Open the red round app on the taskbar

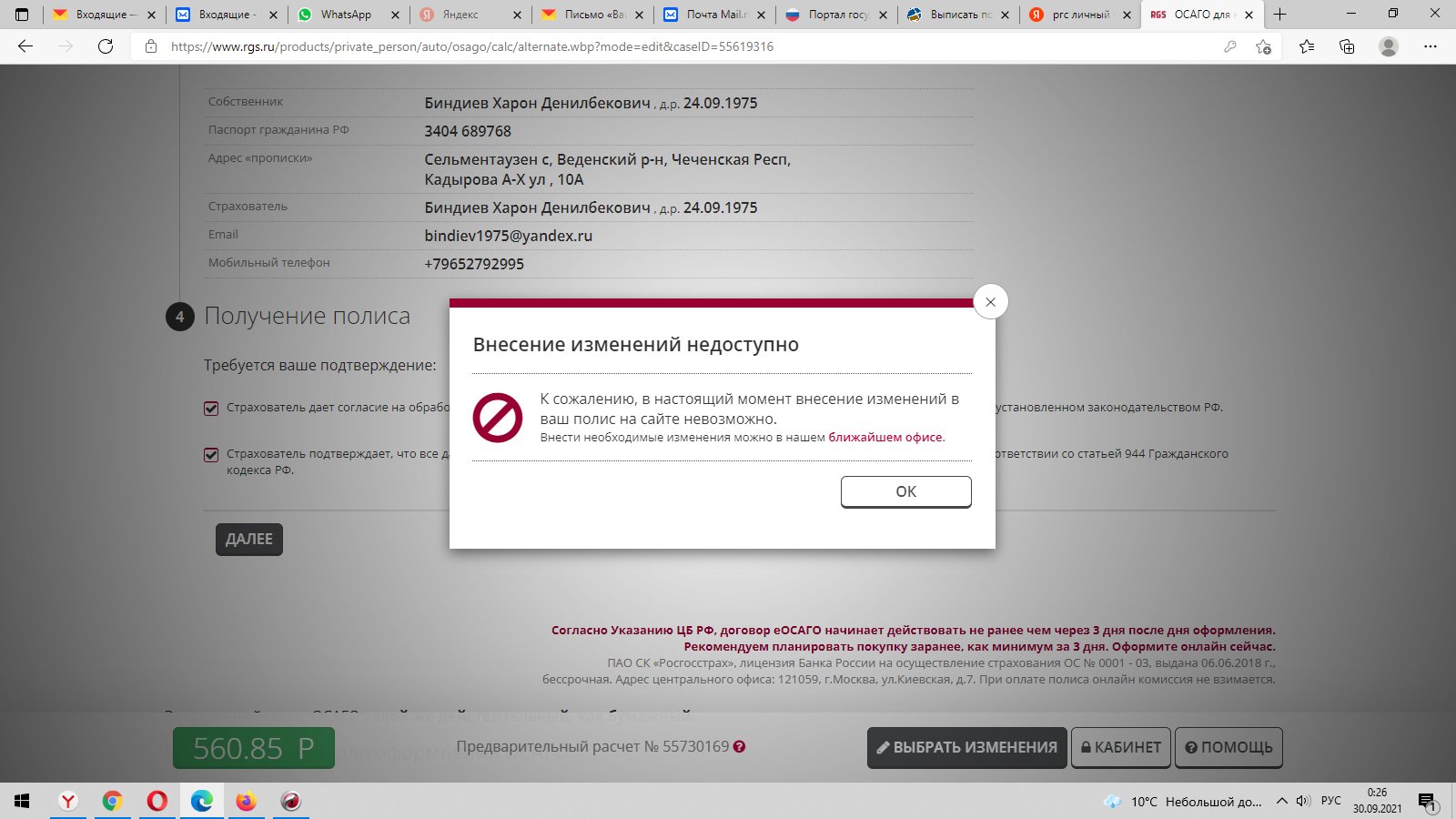291,801
